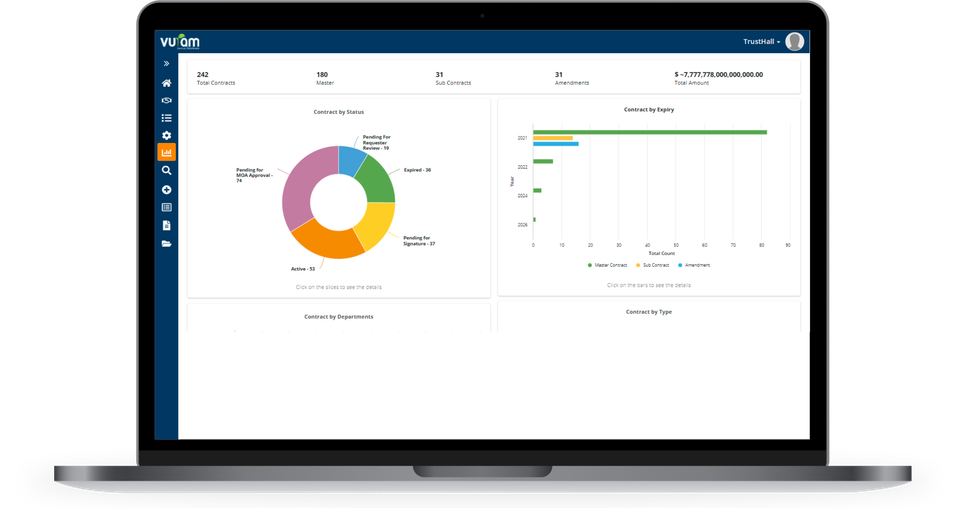
Task: Click the Vuram logo
Action: point(179,41)
